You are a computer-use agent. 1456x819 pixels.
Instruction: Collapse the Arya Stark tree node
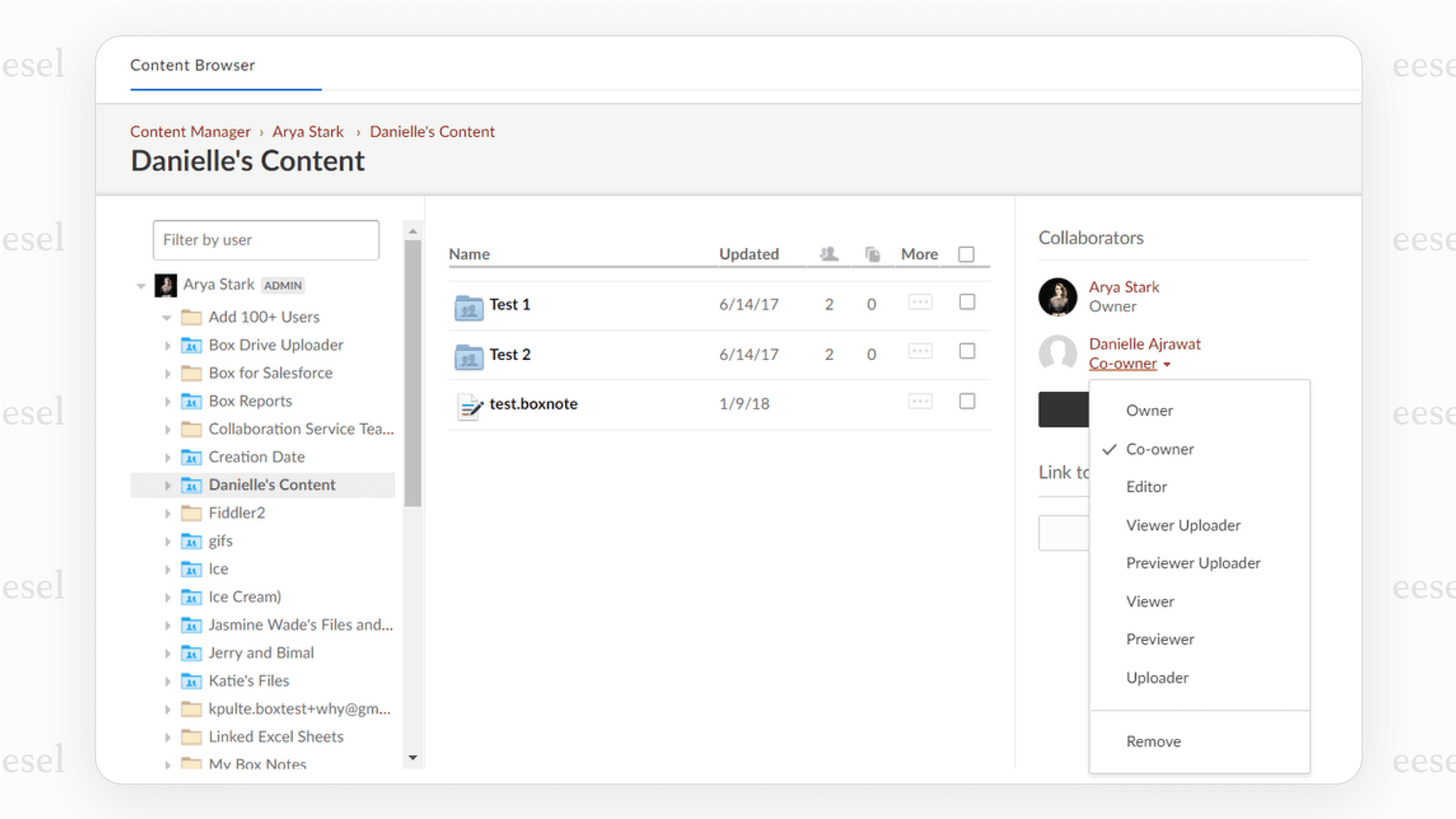(x=141, y=284)
